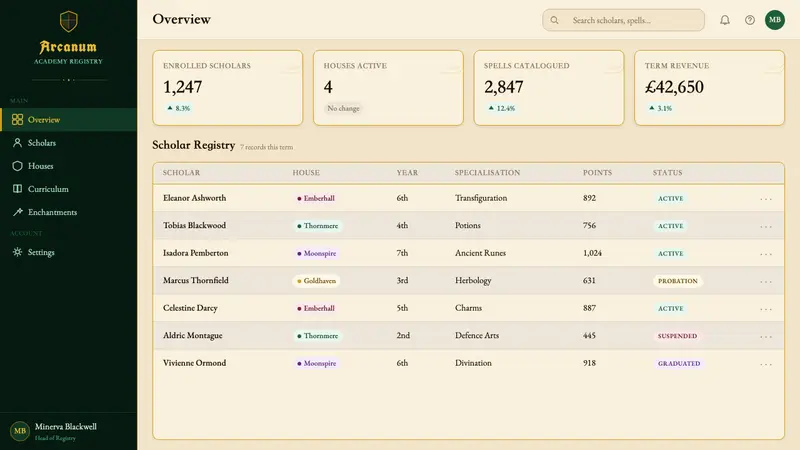Click scholar name Tobias Blackwood
Screen dimensions: 800x450
pos(194,226)
